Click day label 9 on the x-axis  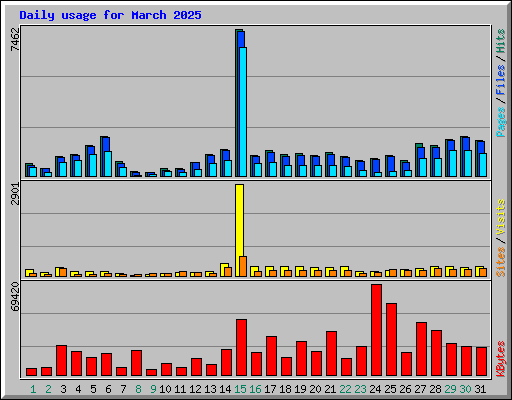point(153,389)
